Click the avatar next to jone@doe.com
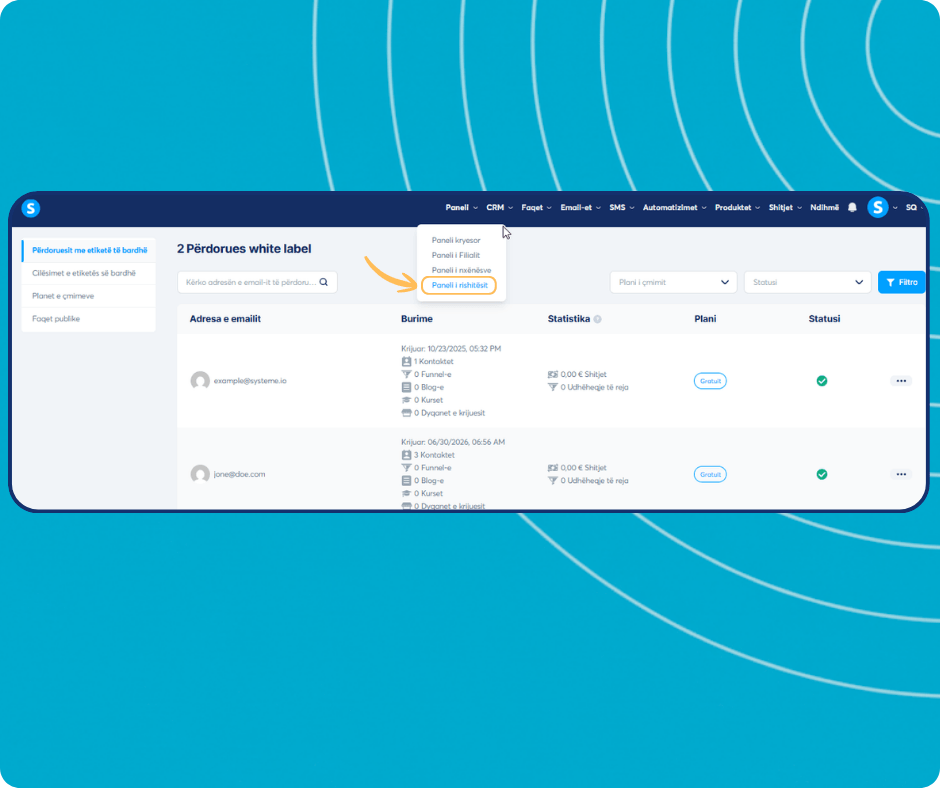This screenshot has width=940, height=788. pyautogui.click(x=200, y=474)
